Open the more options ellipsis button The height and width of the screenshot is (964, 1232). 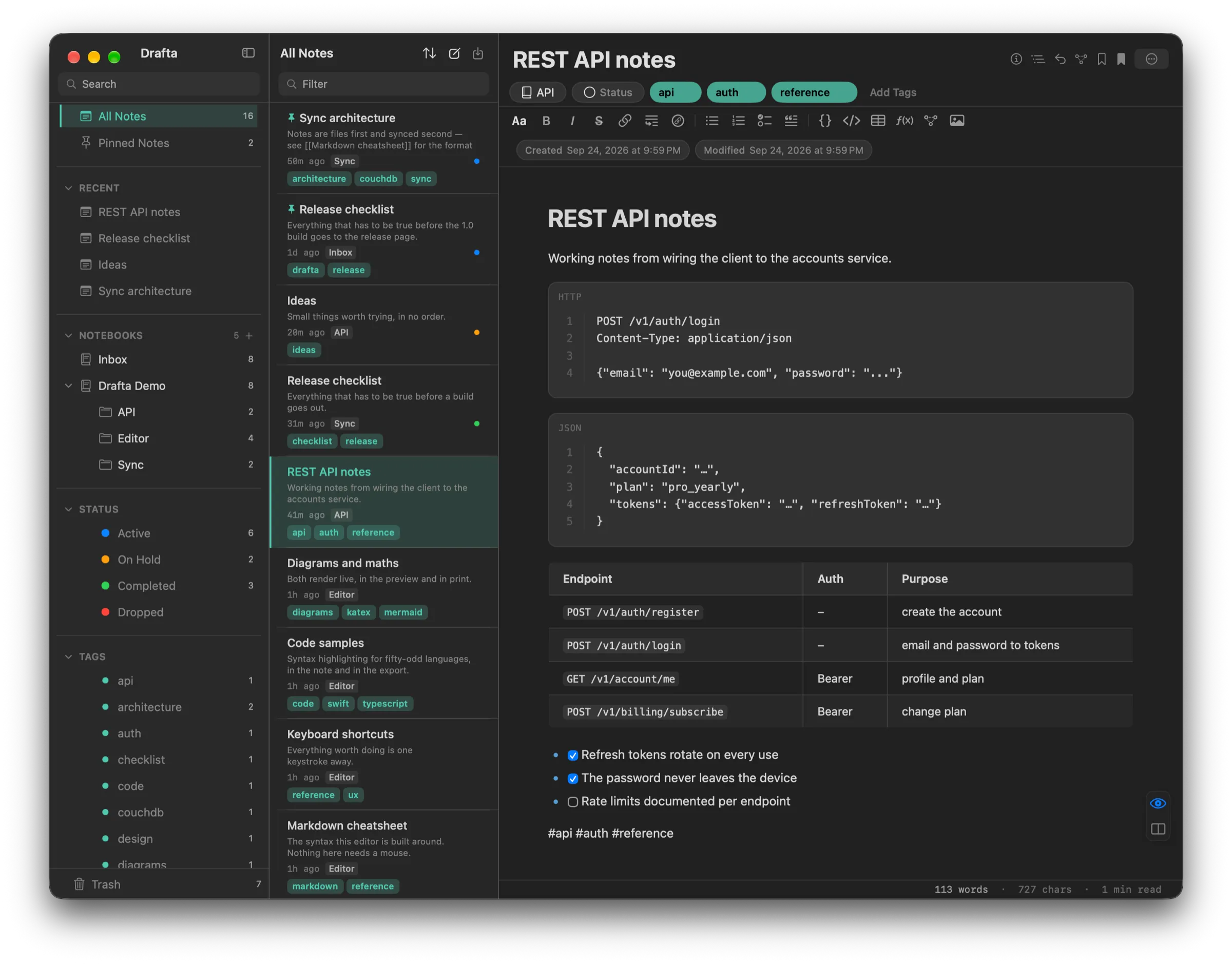pos(1151,59)
